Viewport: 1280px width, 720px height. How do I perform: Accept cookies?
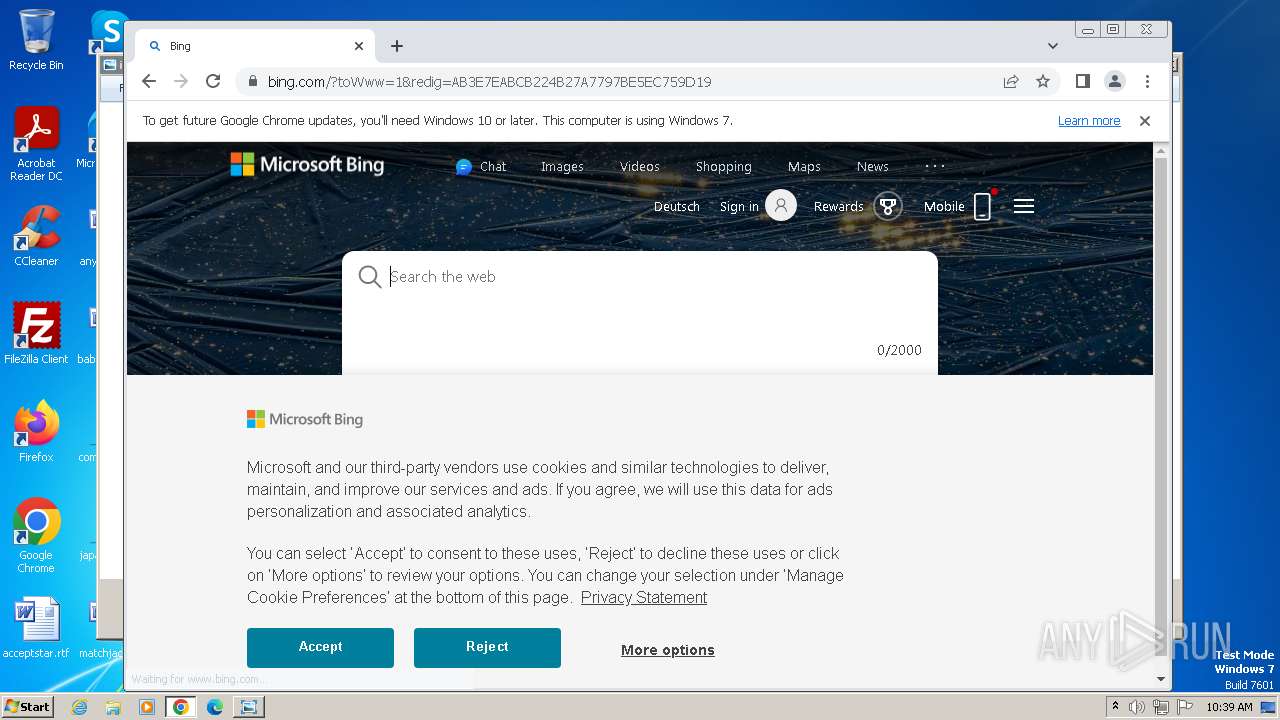click(x=320, y=648)
